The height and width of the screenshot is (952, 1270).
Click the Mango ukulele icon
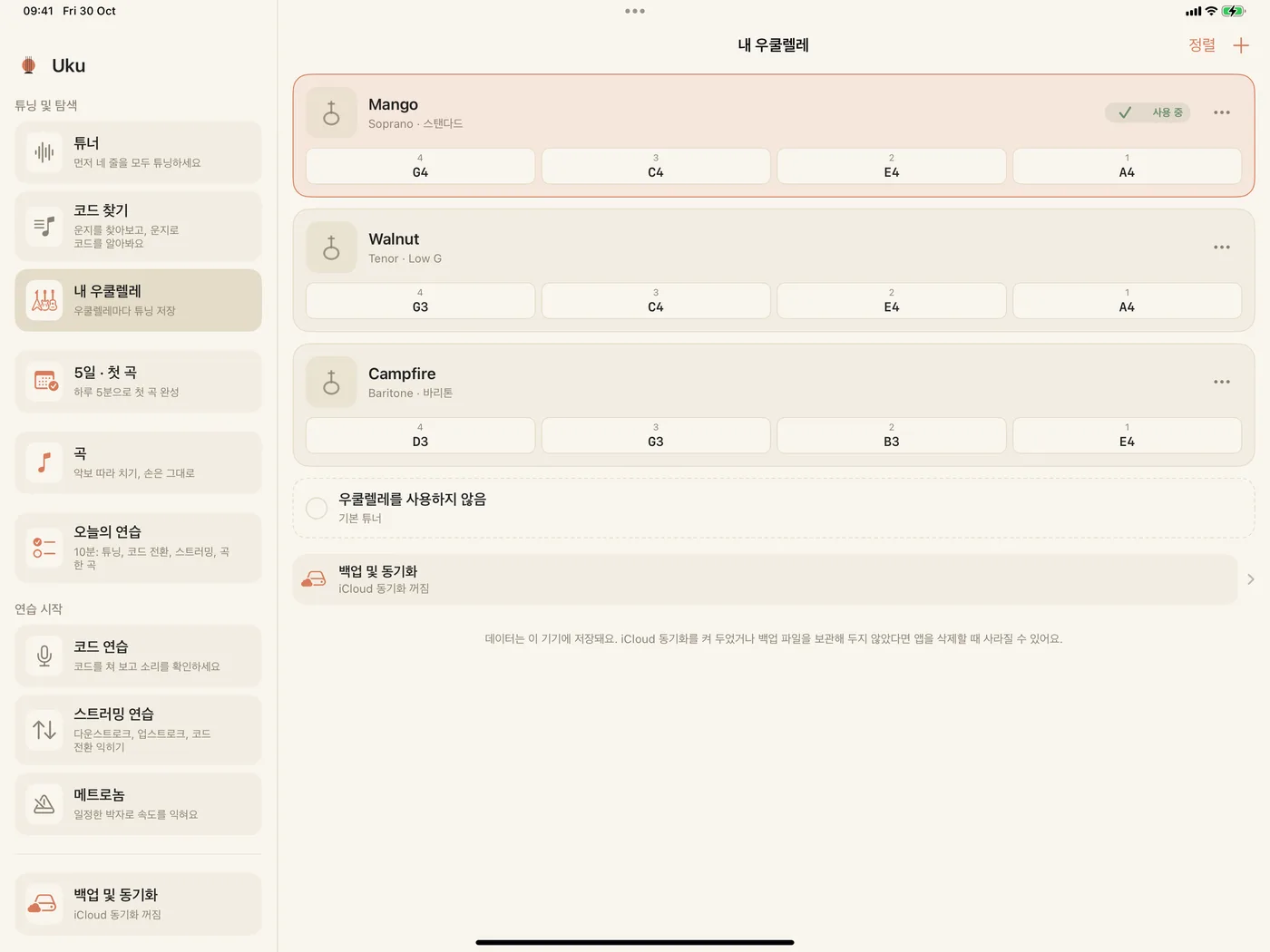332,112
